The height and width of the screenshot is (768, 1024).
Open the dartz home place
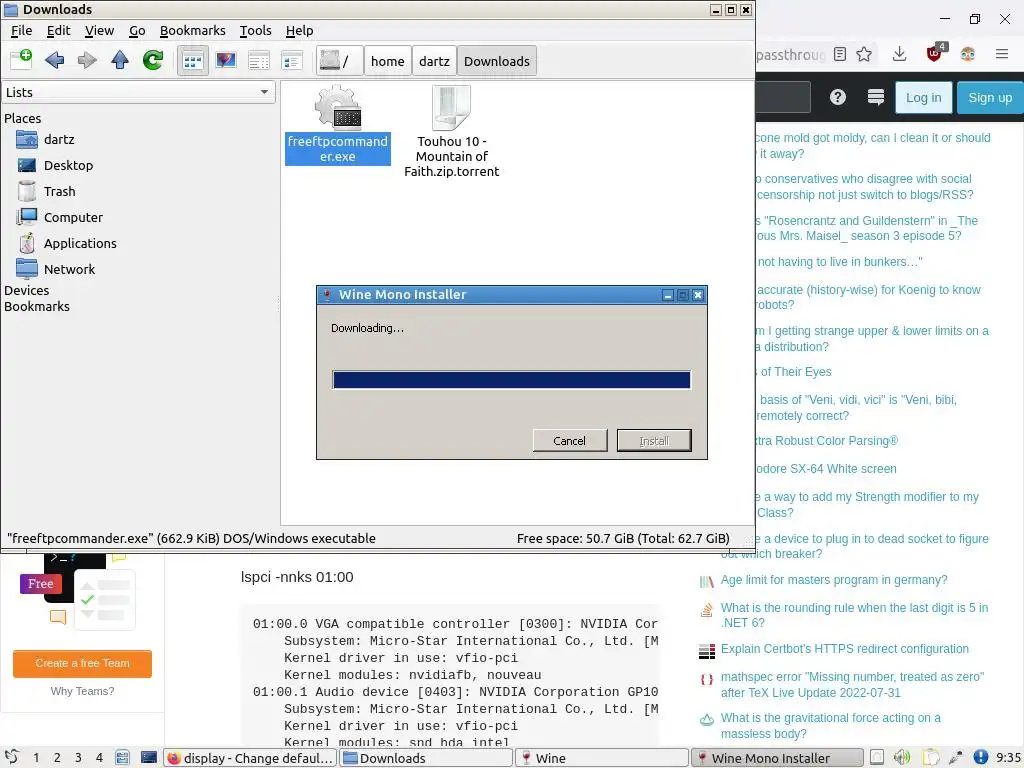pyautogui.click(x=59, y=139)
